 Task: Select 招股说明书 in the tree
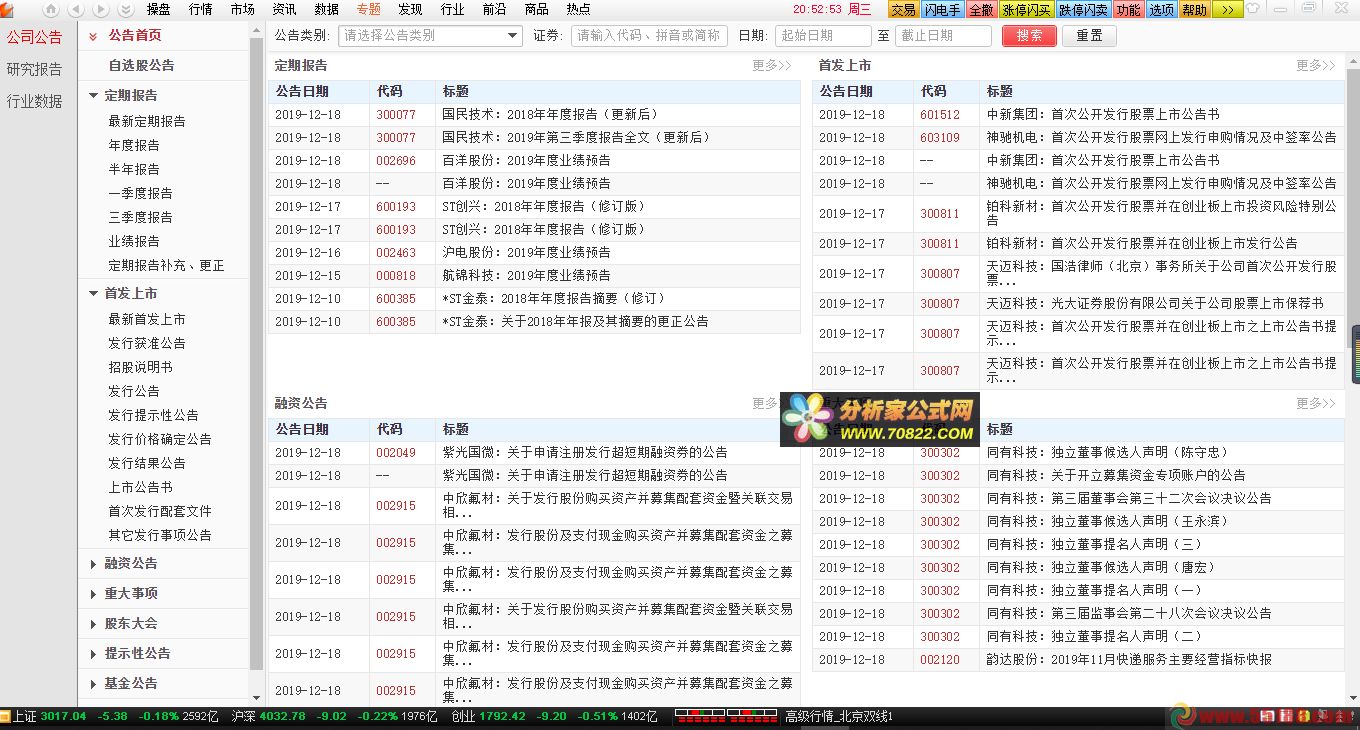click(x=140, y=368)
